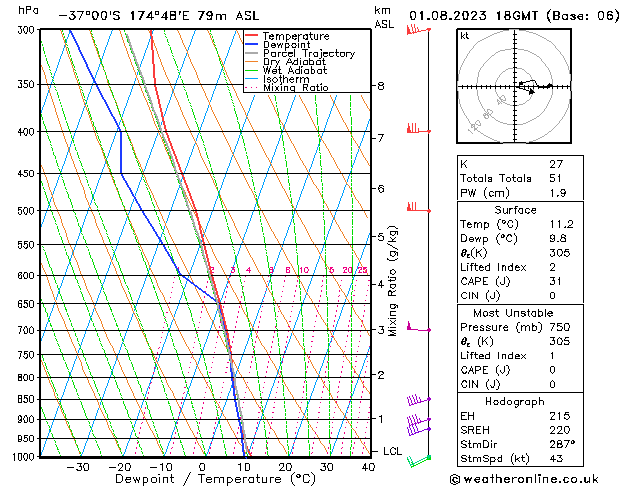Click the CAPE value in Surface table
The width and height of the screenshot is (629, 486).
[555, 281]
